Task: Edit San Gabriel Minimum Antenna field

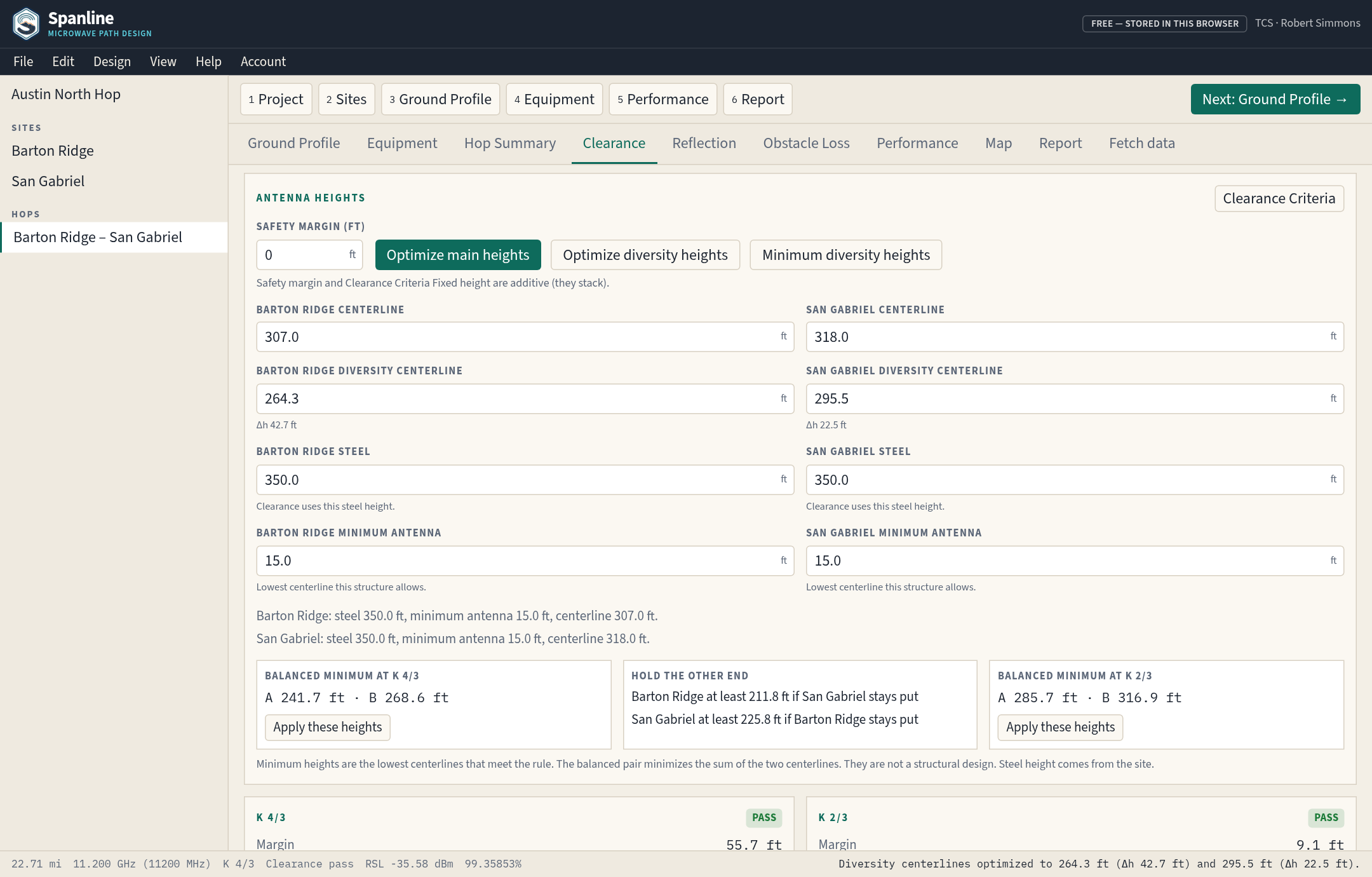Action: 1075,561
